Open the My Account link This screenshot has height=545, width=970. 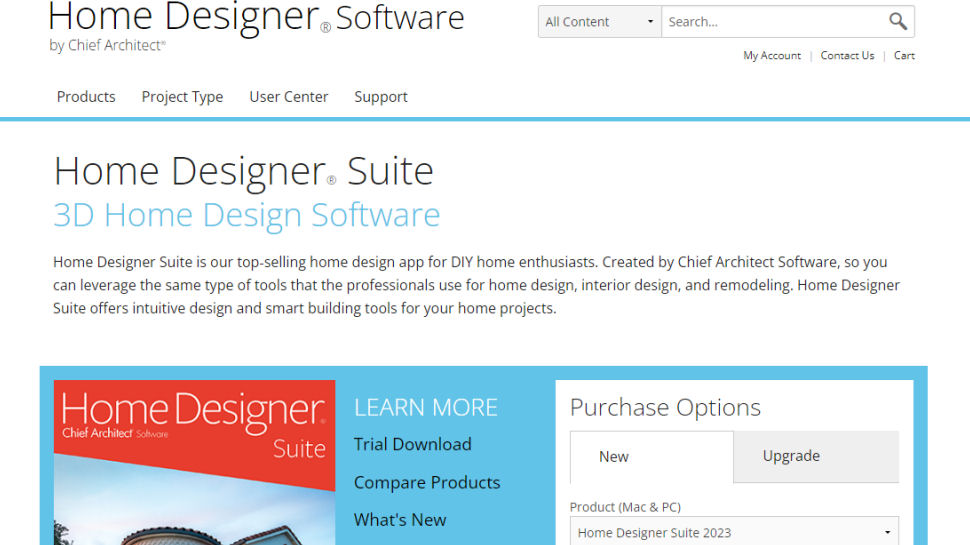pyautogui.click(x=771, y=56)
